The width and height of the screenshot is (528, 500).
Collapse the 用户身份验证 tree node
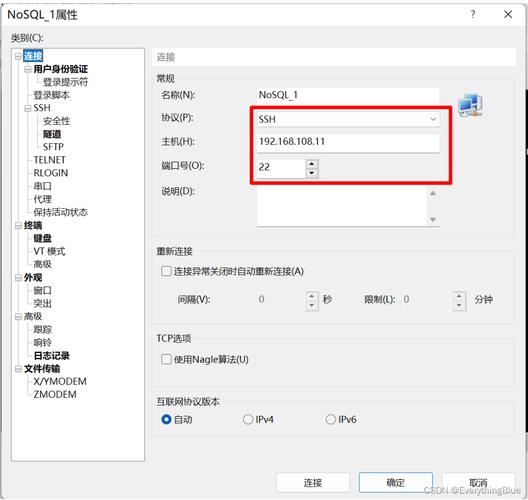tap(28, 69)
